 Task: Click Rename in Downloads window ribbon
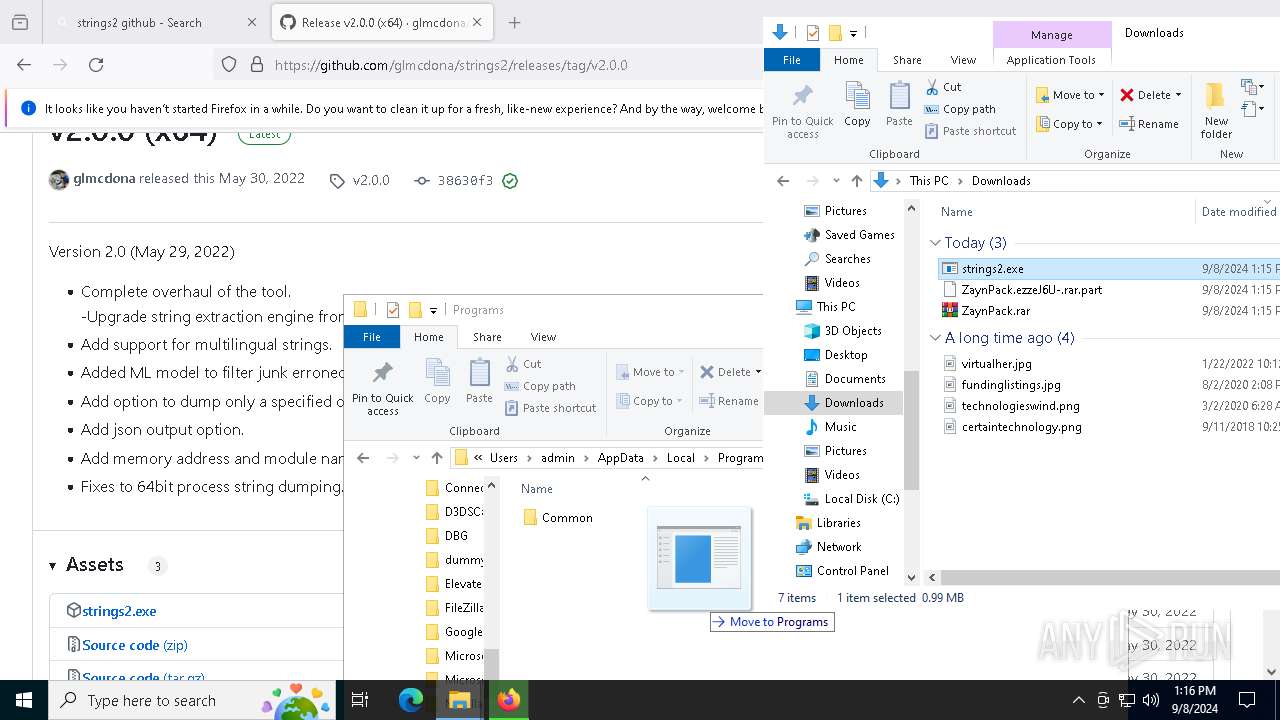pyautogui.click(x=1149, y=124)
